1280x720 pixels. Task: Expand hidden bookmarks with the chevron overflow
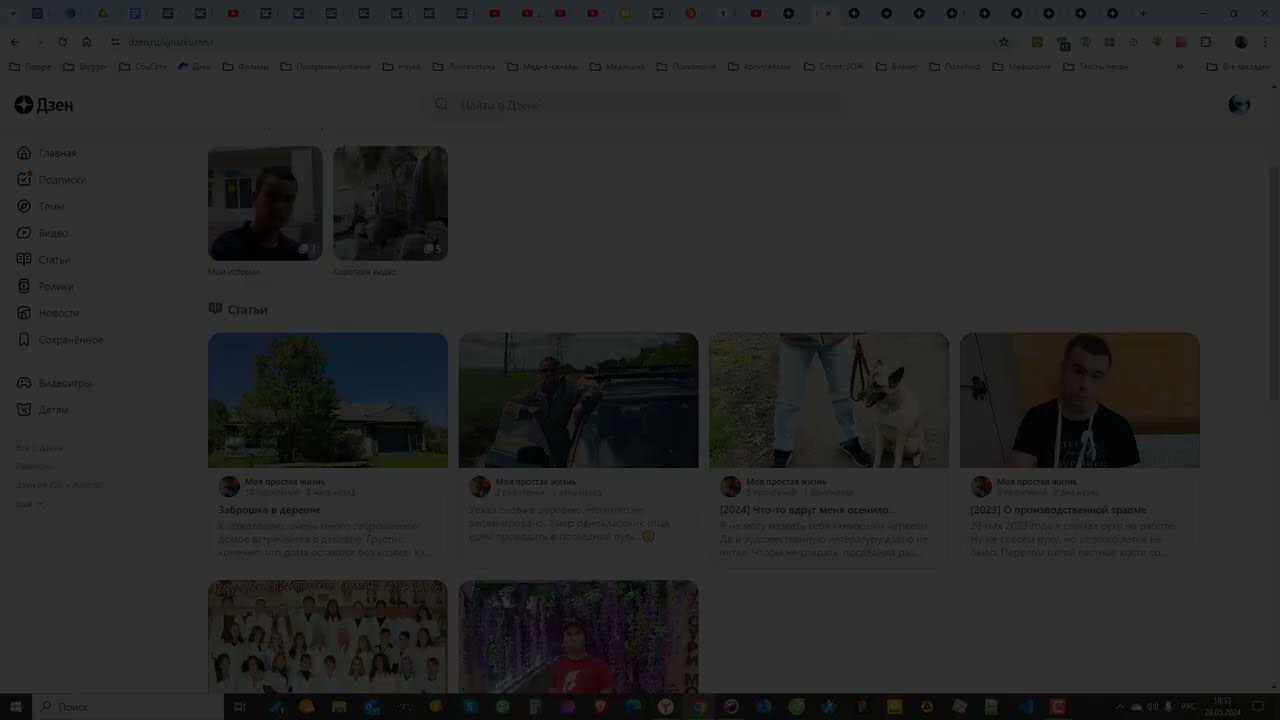click(x=1179, y=67)
